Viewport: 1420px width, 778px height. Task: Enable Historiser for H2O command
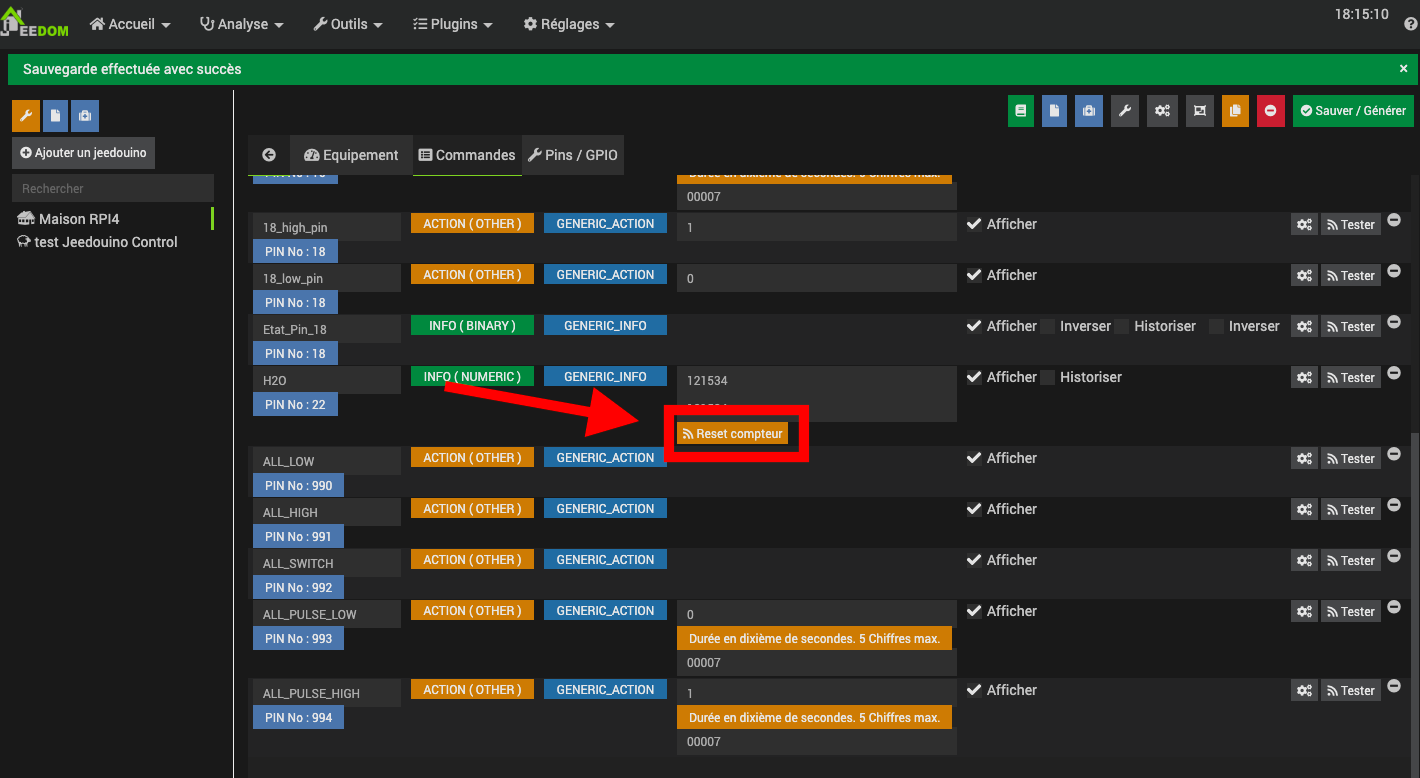pos(1048,377)
